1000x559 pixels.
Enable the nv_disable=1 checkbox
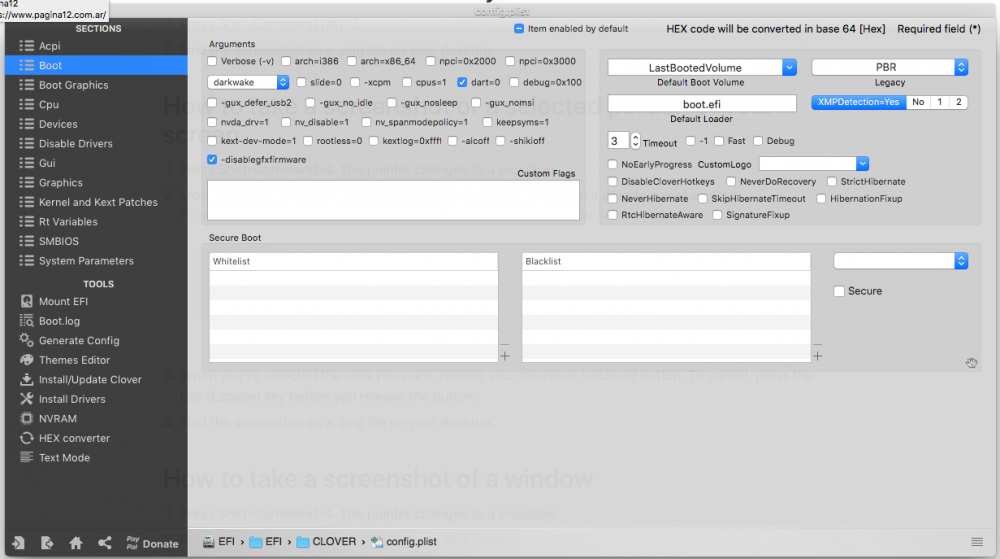point(286,122)
